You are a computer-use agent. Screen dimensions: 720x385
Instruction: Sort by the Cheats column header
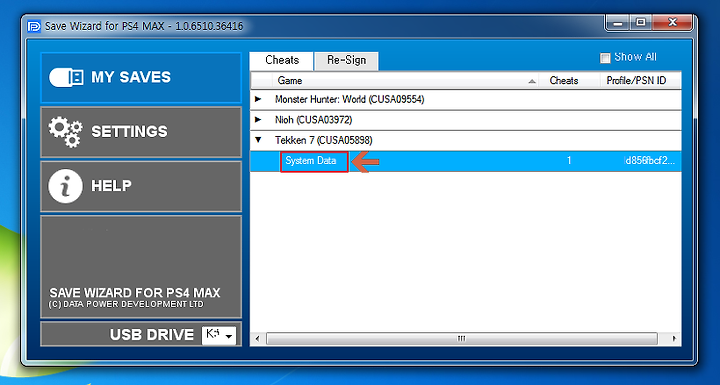[569, 81]
